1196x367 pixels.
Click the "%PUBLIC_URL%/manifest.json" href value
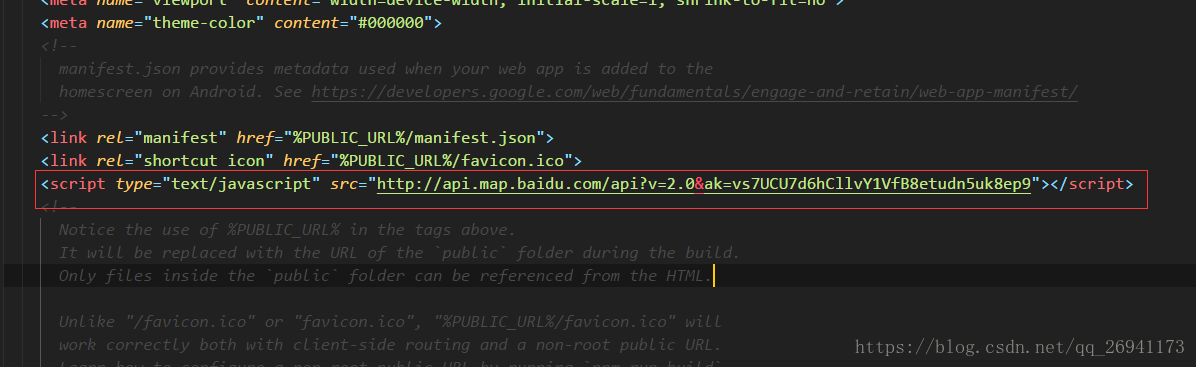(x=413, y=138)
